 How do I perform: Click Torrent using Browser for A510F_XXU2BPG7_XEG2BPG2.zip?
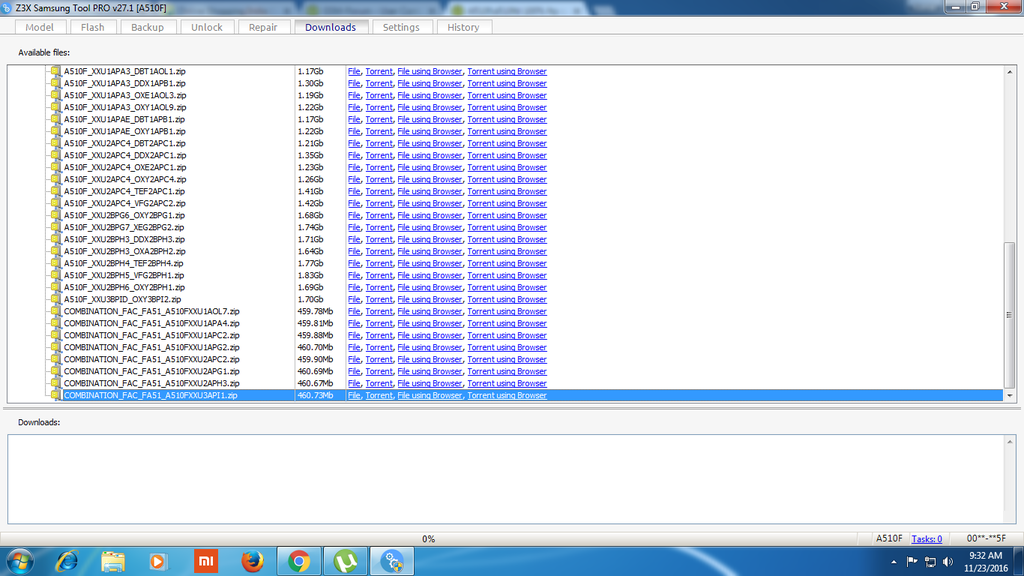pos(507,227)
